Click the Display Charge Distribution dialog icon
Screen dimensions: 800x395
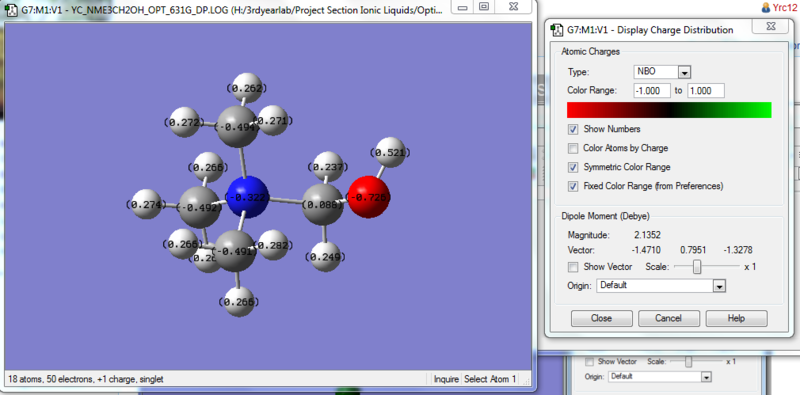tap(558, 30)
